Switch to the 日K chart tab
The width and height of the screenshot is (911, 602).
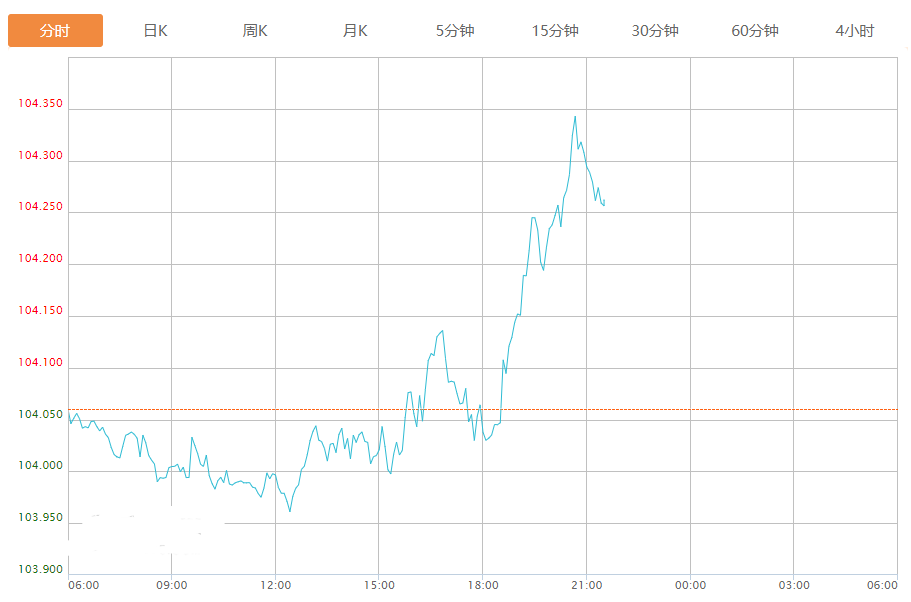[x=155, y=31]
